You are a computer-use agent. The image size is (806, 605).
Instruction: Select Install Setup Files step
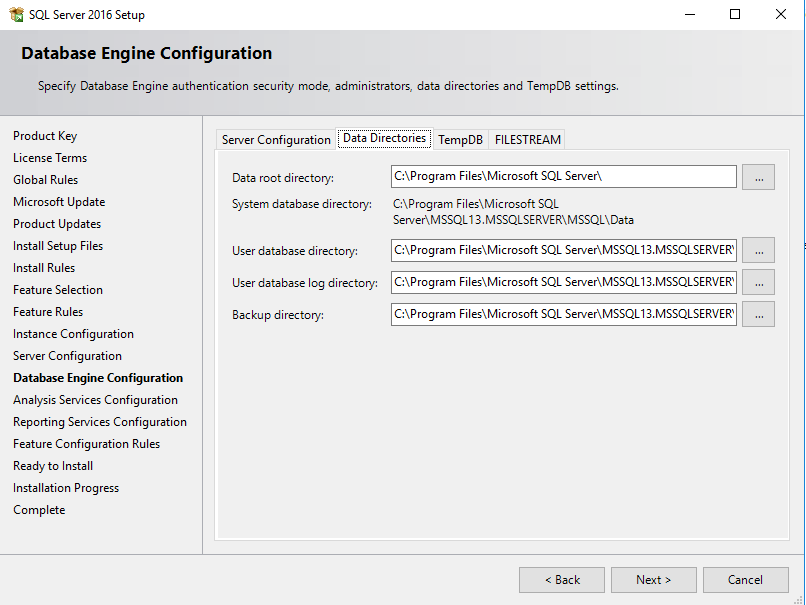pyautogui.click(x=58, y=246)
